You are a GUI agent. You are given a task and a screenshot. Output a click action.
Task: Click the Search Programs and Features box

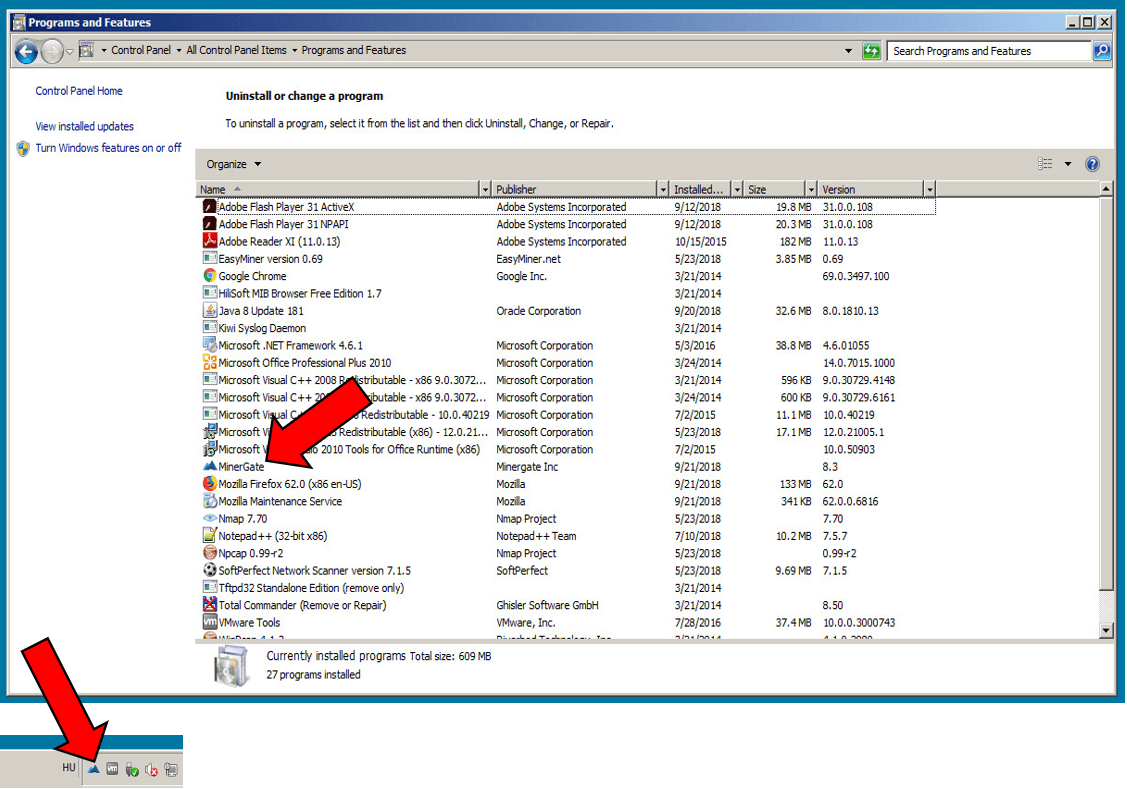point(988,51)
